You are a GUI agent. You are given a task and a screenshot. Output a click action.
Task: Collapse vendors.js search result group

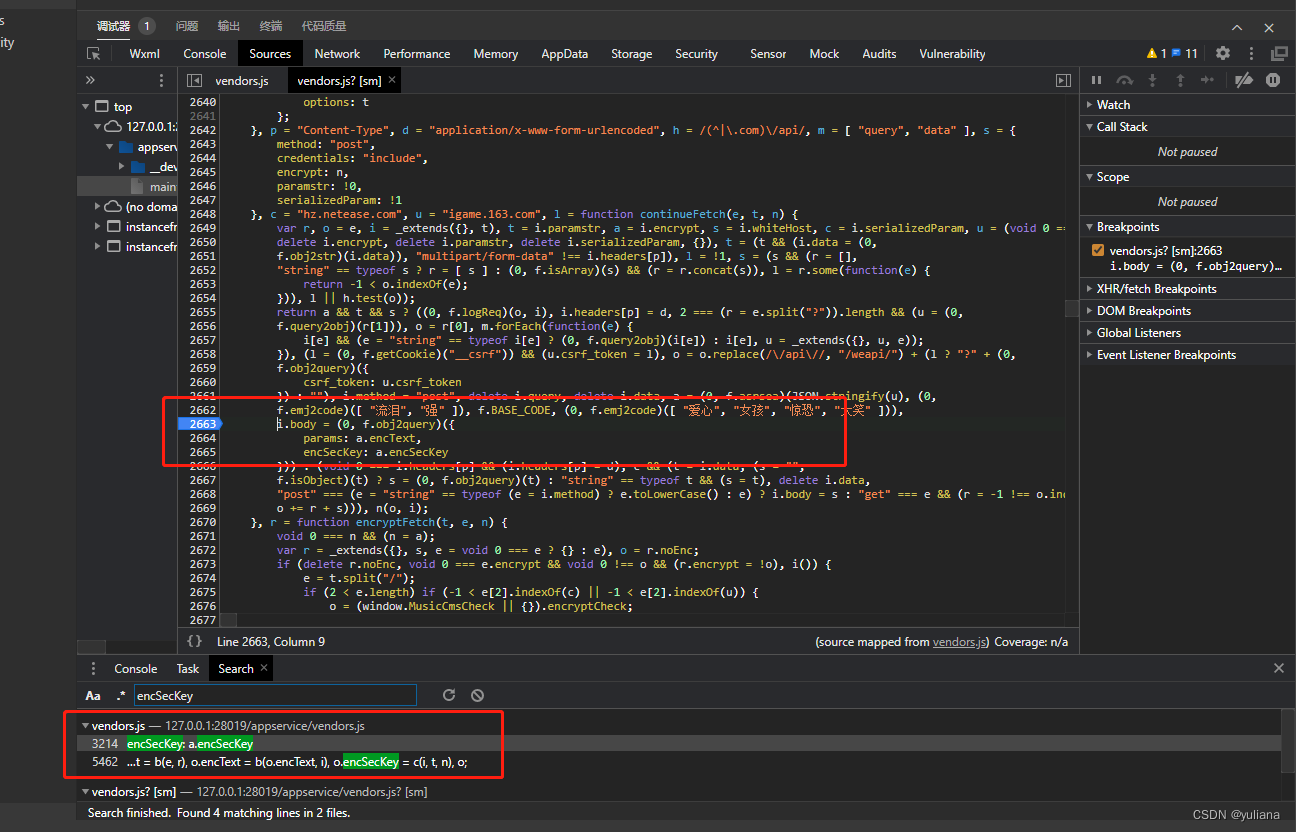point(85,725)
